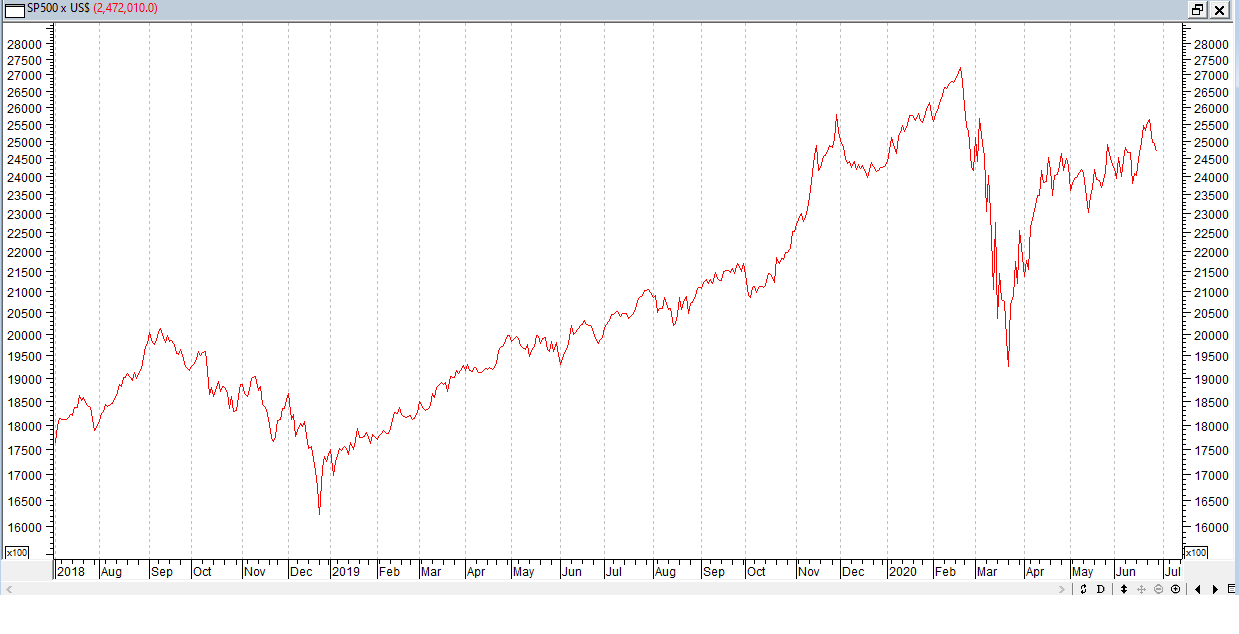This screenshot has width=1239, height=634.
Task: Click 22000 on the right price axis
Action: coord(1209,252)
